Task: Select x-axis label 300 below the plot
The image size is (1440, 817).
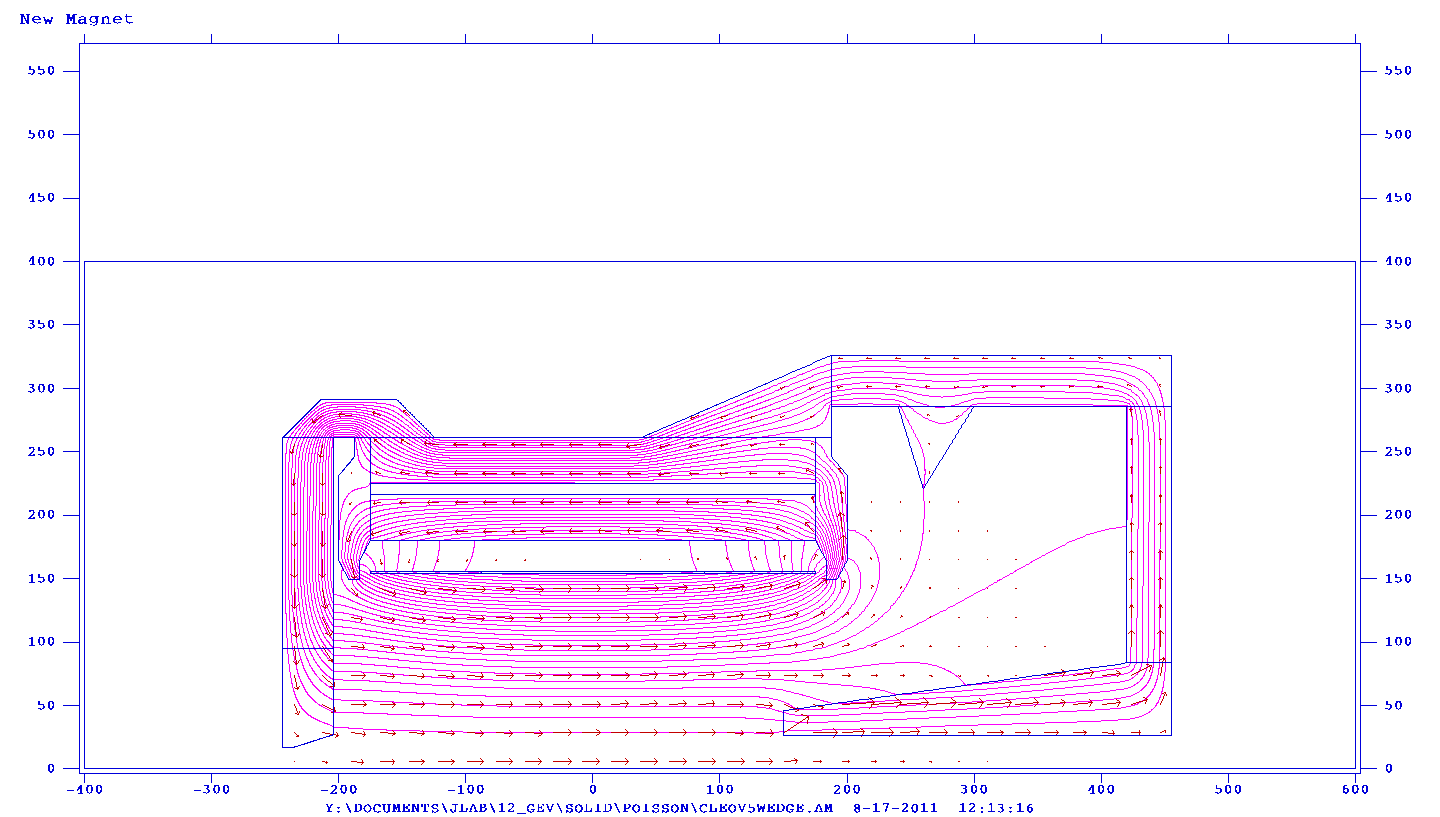Action: [x=974, y=789]
